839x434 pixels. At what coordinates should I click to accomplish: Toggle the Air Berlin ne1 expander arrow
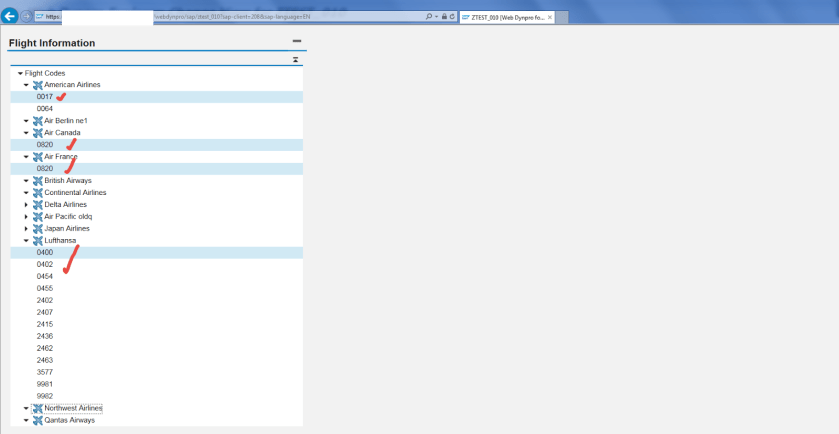tap(26, 121)
